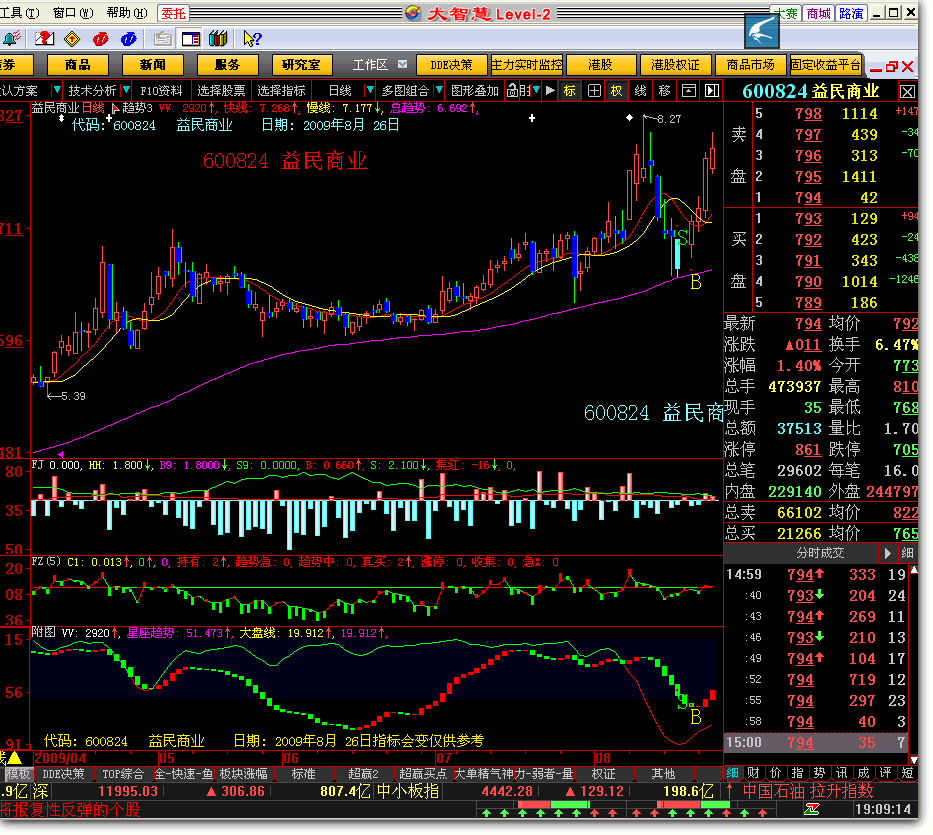Open the 主力实时监控 tab
The width and height of the screenshot is (933, 835).
527,65
